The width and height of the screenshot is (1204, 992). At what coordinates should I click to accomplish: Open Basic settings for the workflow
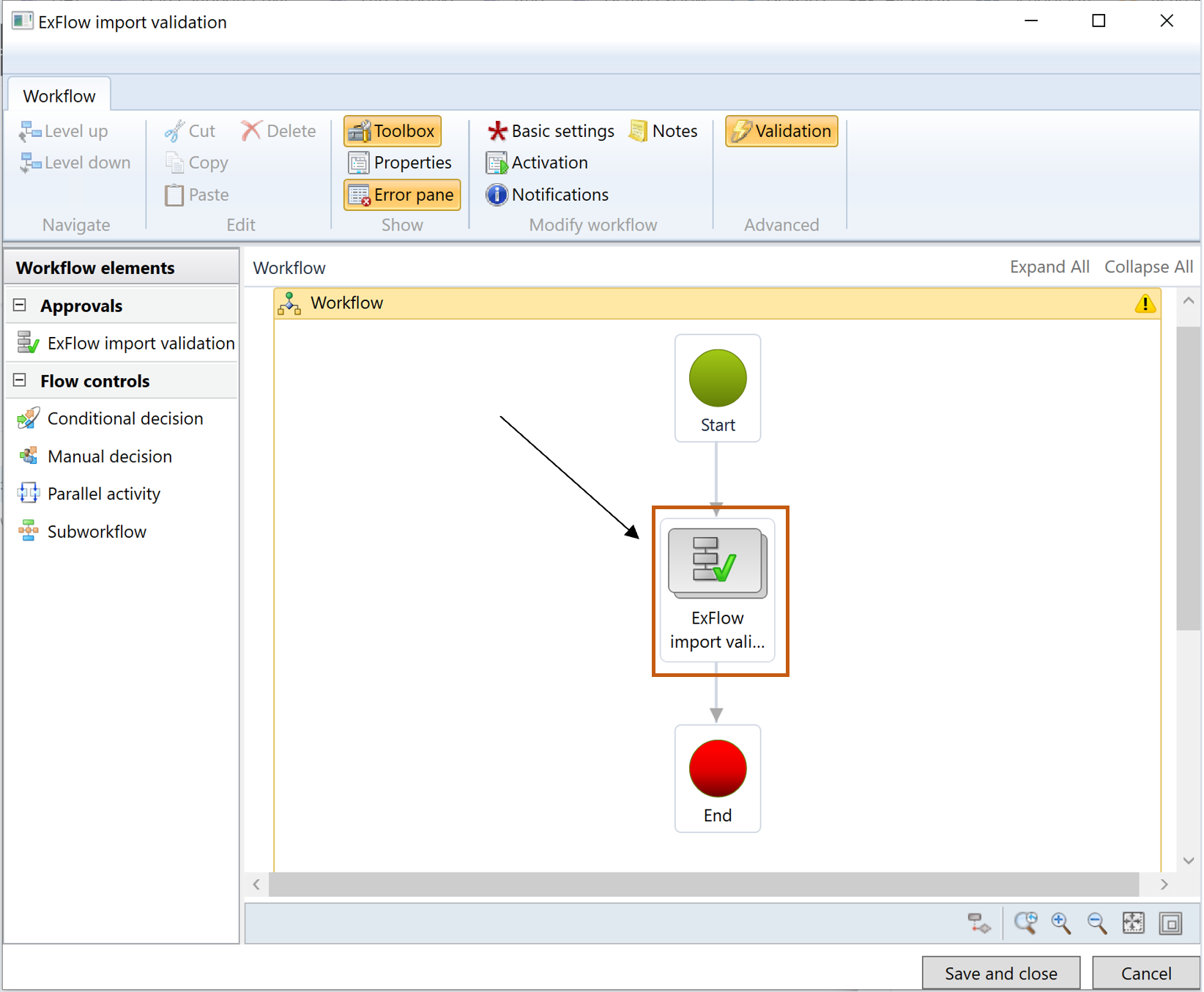pyautogui.click(x=551, y=131)
